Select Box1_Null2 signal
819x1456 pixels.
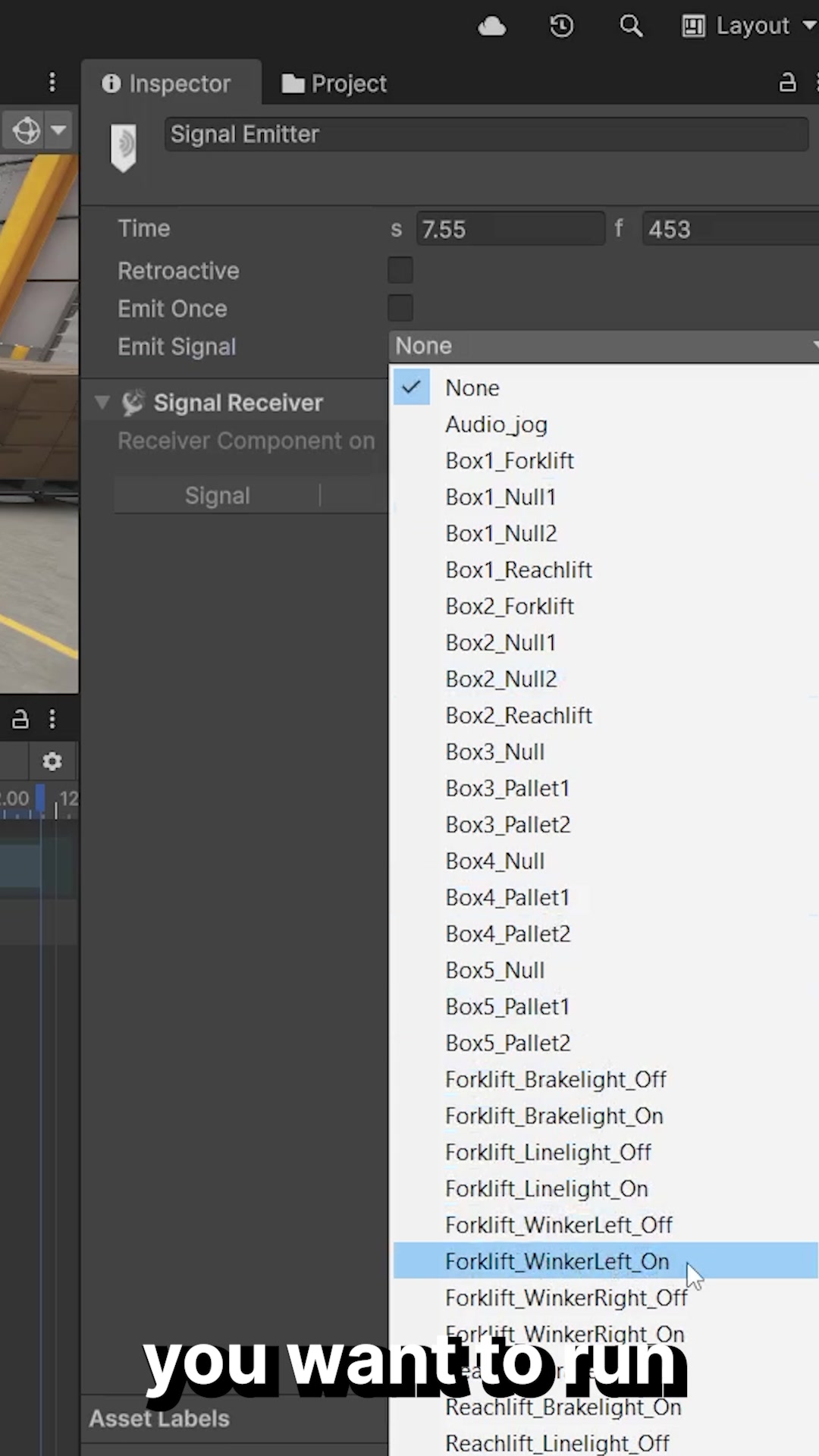point(605,533)
